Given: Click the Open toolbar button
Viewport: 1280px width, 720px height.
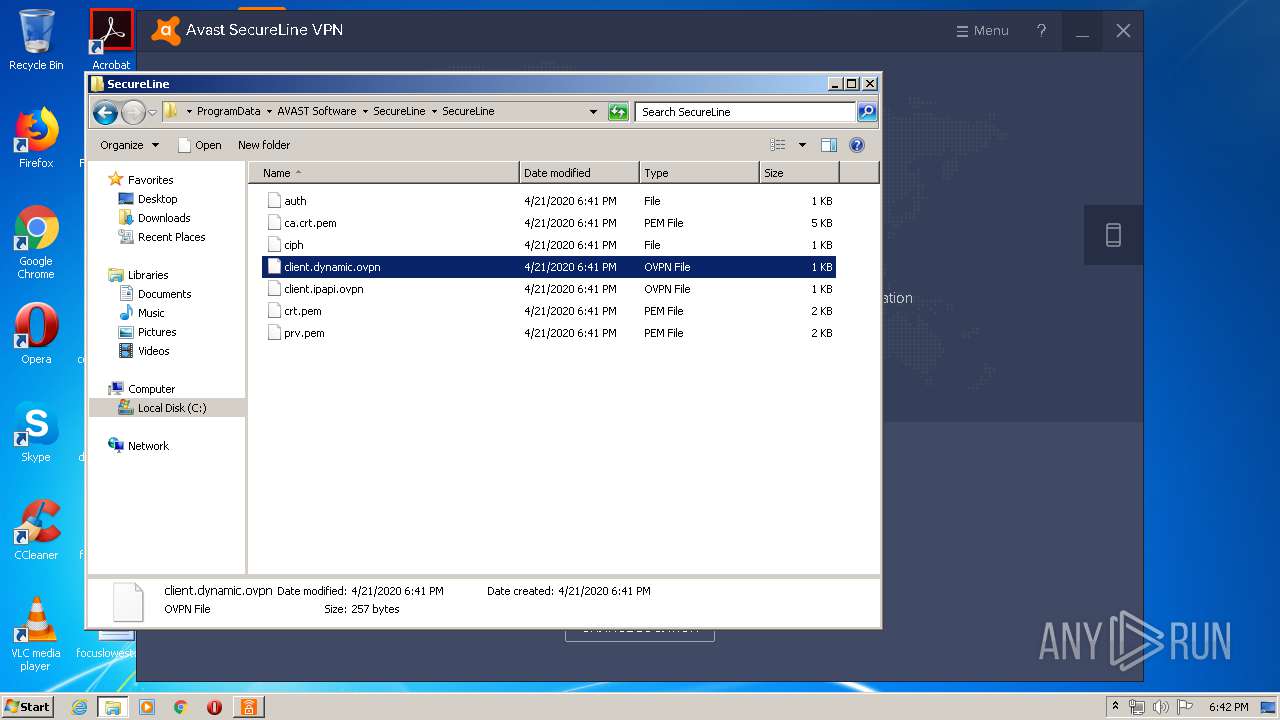Looking at the screenshot, I should (x=199, y=145).
